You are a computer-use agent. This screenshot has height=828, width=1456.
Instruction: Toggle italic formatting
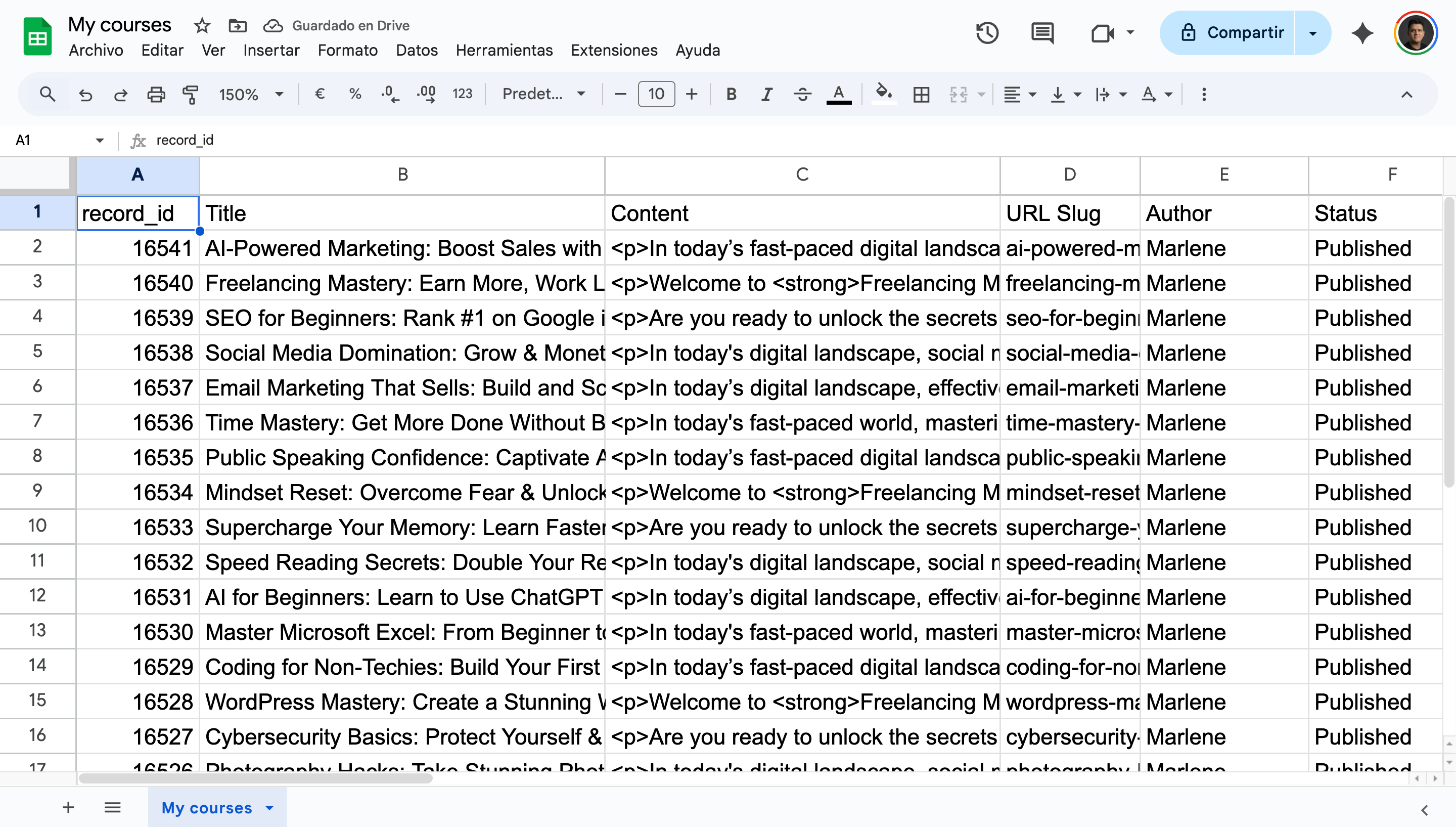click(766, 95)
